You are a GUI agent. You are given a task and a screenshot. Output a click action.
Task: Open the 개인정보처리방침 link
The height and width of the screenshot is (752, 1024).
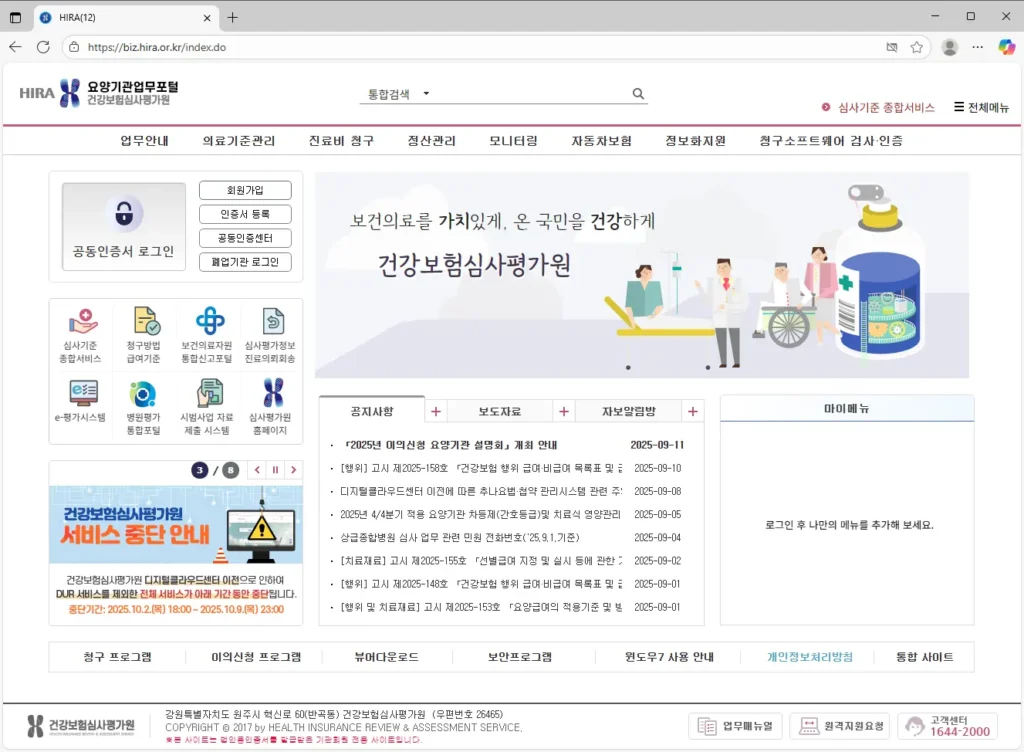810,657
